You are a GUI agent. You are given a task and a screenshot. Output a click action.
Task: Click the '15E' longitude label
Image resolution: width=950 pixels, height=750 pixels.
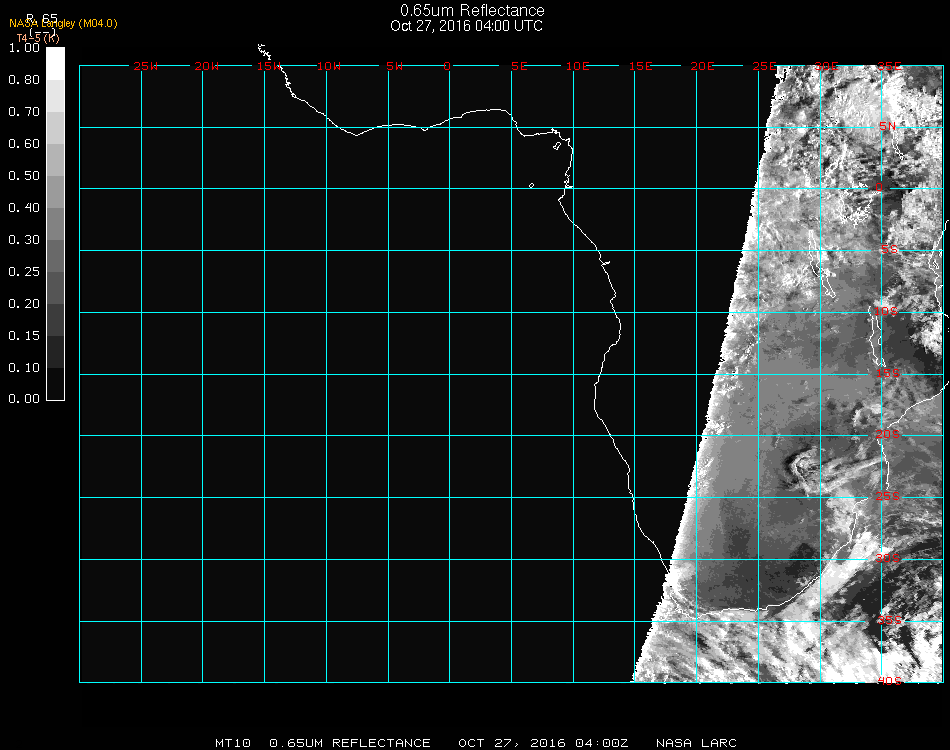[x=640, y=66]
